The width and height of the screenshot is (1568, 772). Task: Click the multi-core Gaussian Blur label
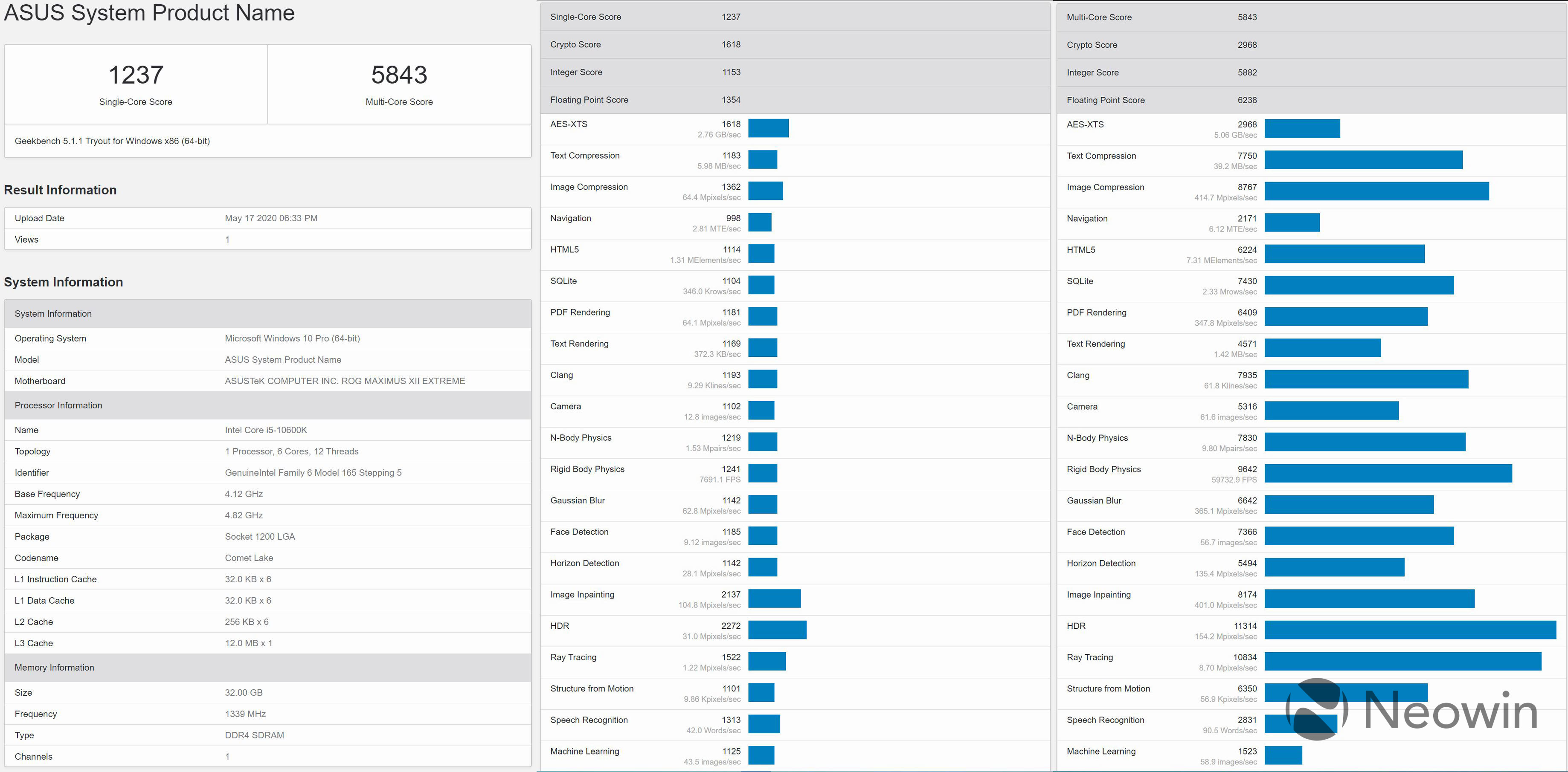click(1094, 501)
